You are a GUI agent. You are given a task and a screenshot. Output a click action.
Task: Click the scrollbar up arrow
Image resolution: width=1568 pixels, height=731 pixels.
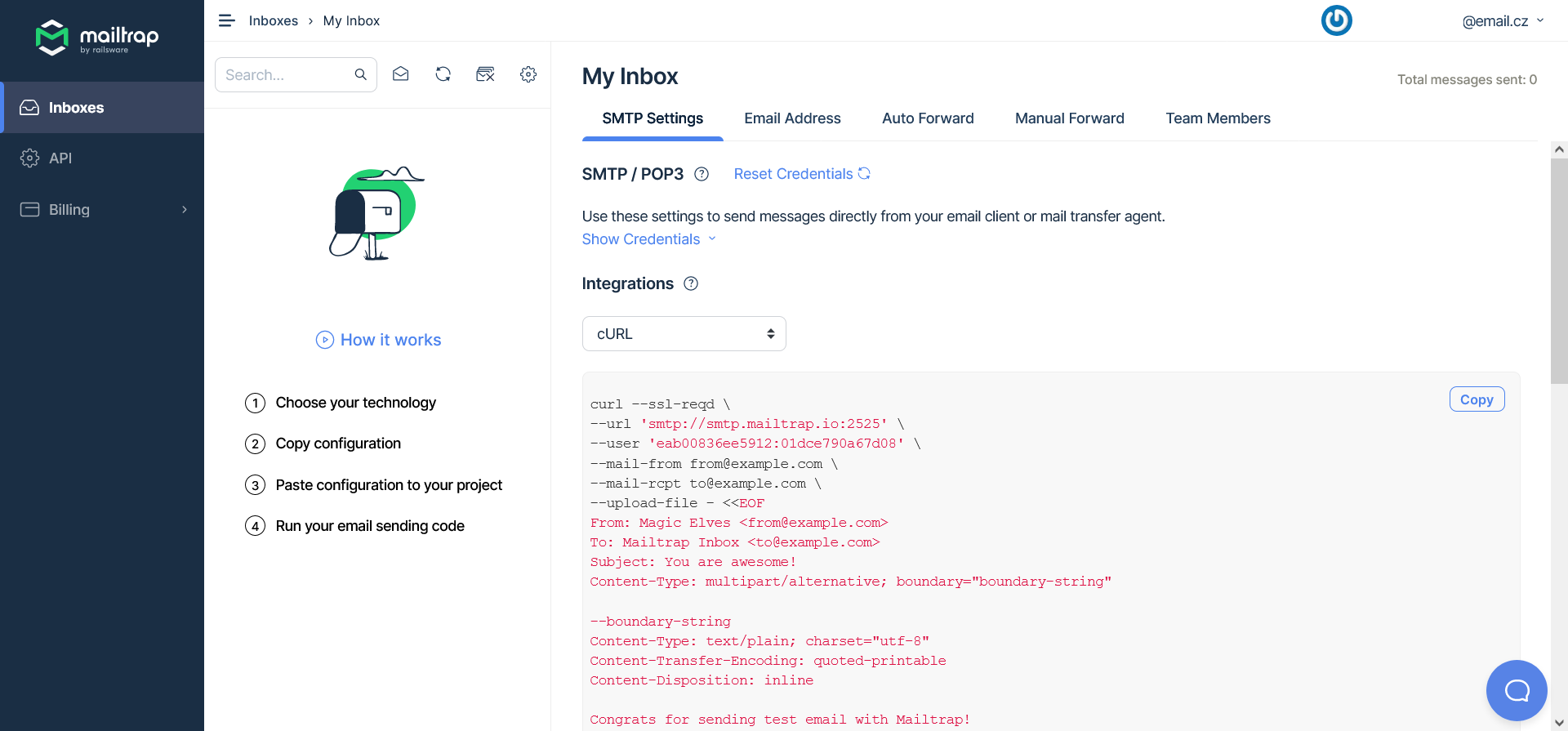click(1559, 149)
